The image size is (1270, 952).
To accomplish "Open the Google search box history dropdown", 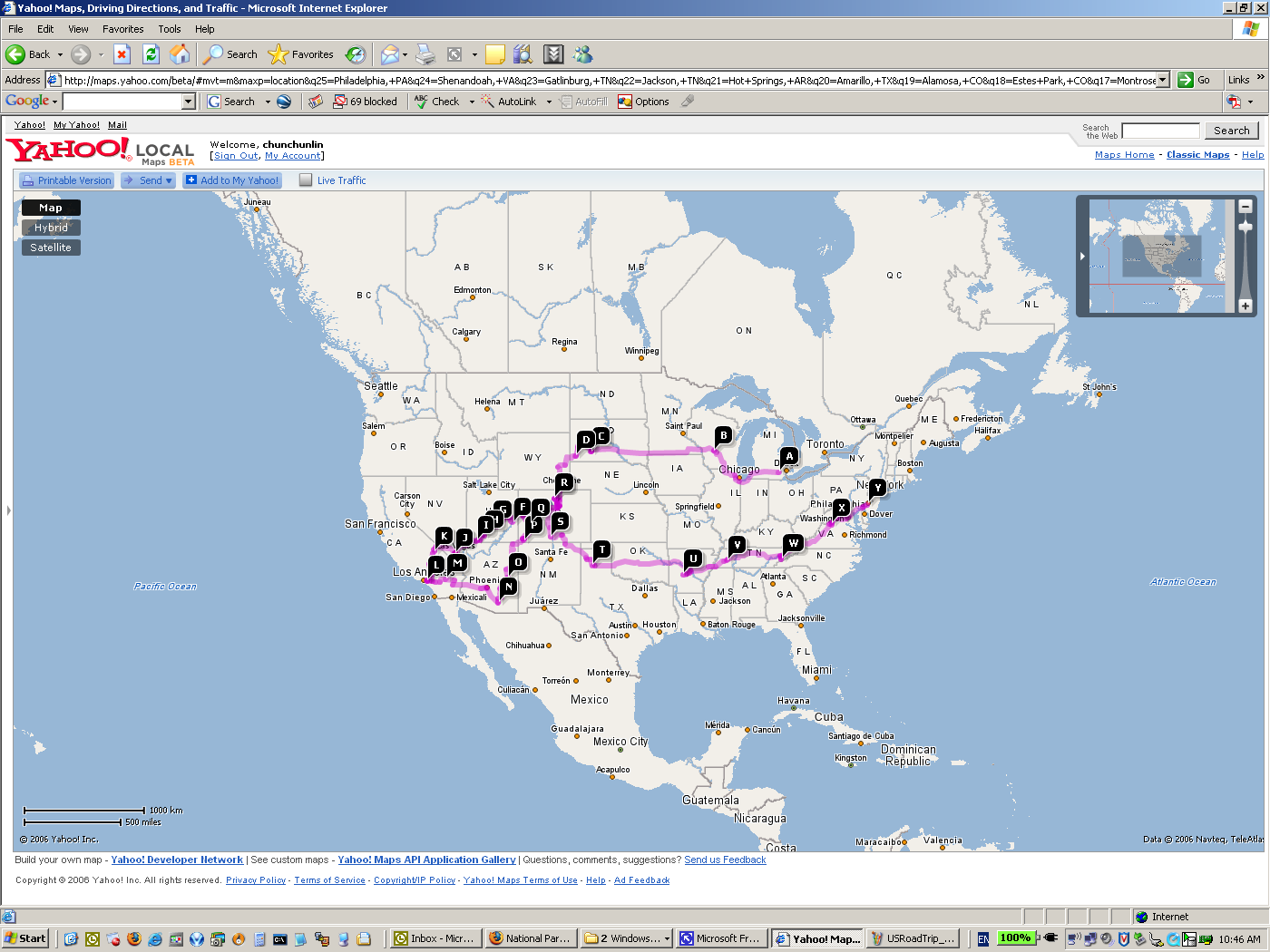I will (189, 102).
